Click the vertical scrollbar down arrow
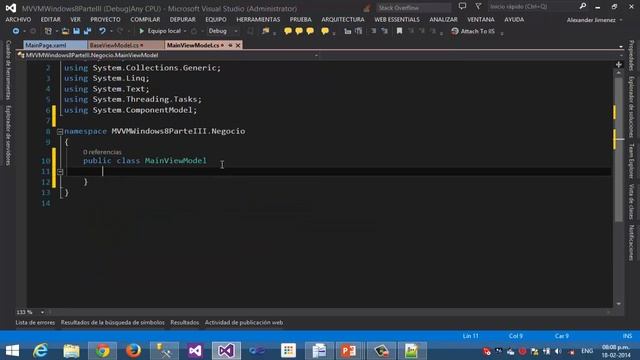Screen dimensions: 640x360 click(619, 304)
